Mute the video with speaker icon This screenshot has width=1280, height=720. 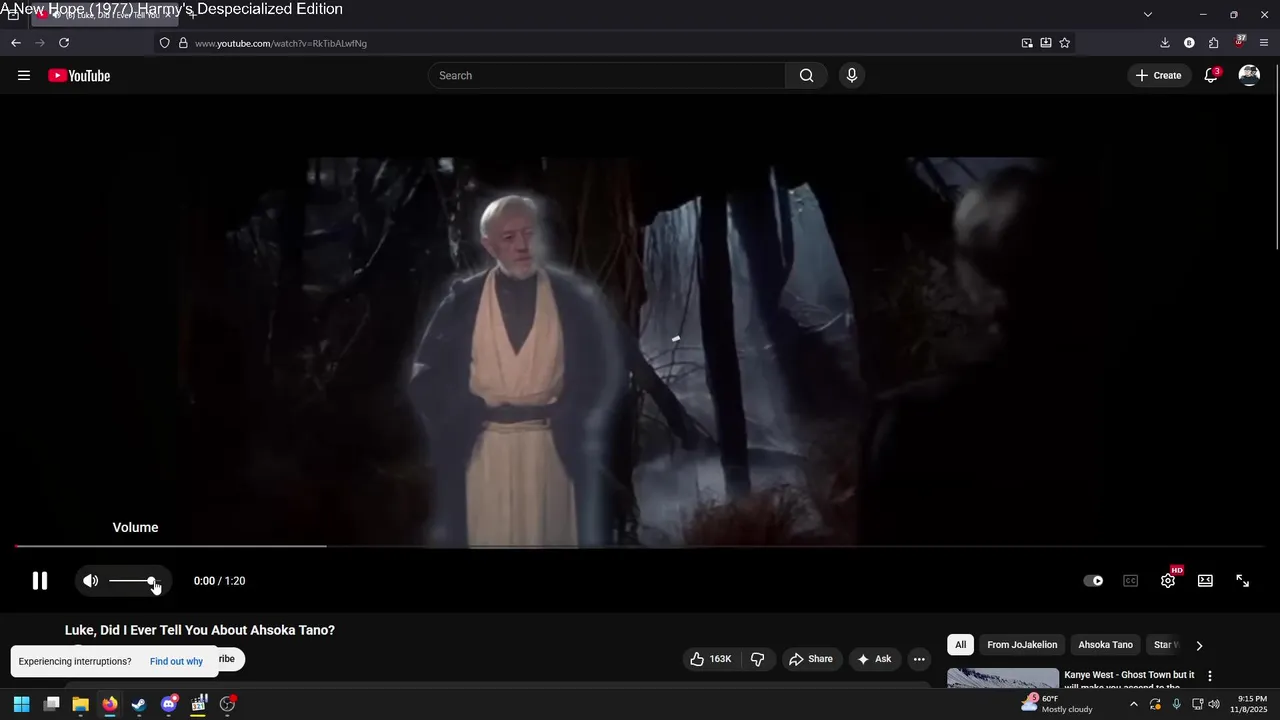pos(91,581)
